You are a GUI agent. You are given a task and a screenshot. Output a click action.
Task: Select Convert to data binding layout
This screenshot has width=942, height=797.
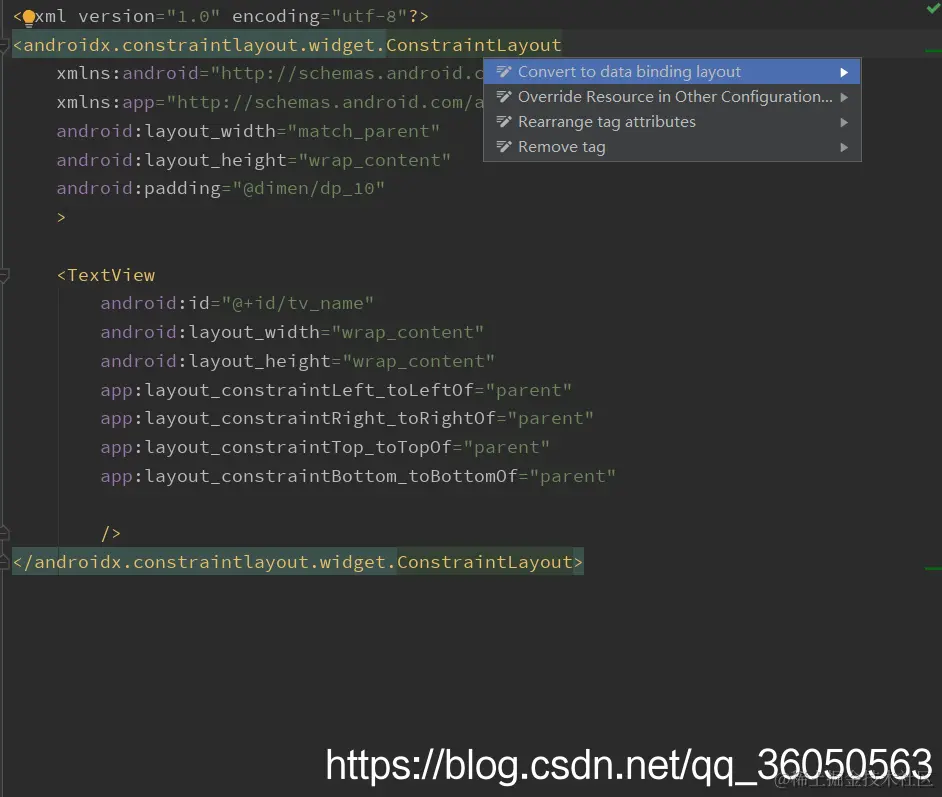(672, 72)
